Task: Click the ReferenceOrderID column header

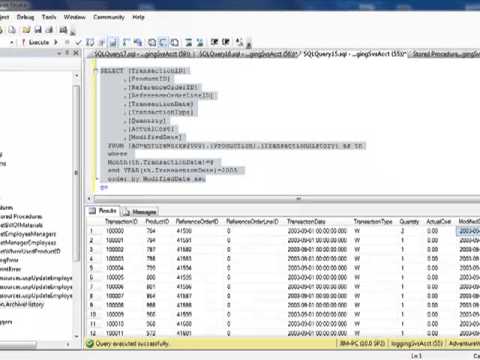Action: tap(197, 221)
